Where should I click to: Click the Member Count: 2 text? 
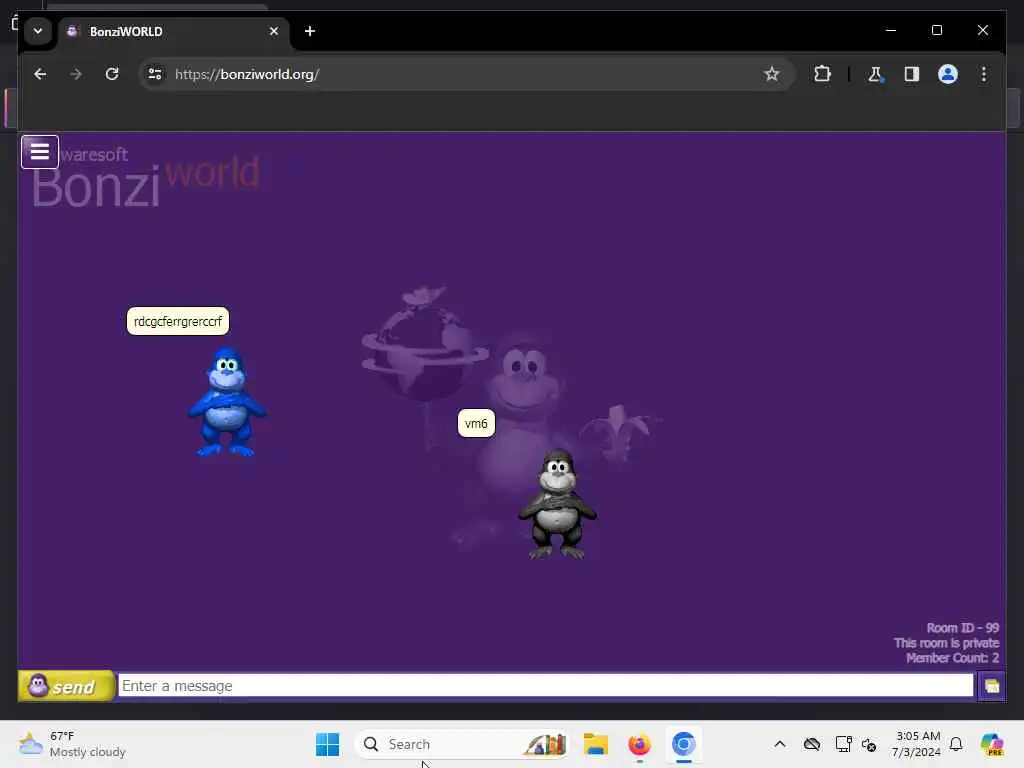pyautogui.click(x=952, y=658)
